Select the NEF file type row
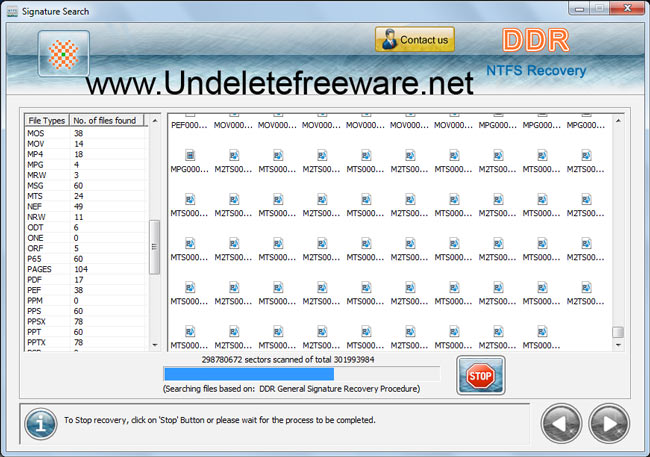 tap(86, 207)
